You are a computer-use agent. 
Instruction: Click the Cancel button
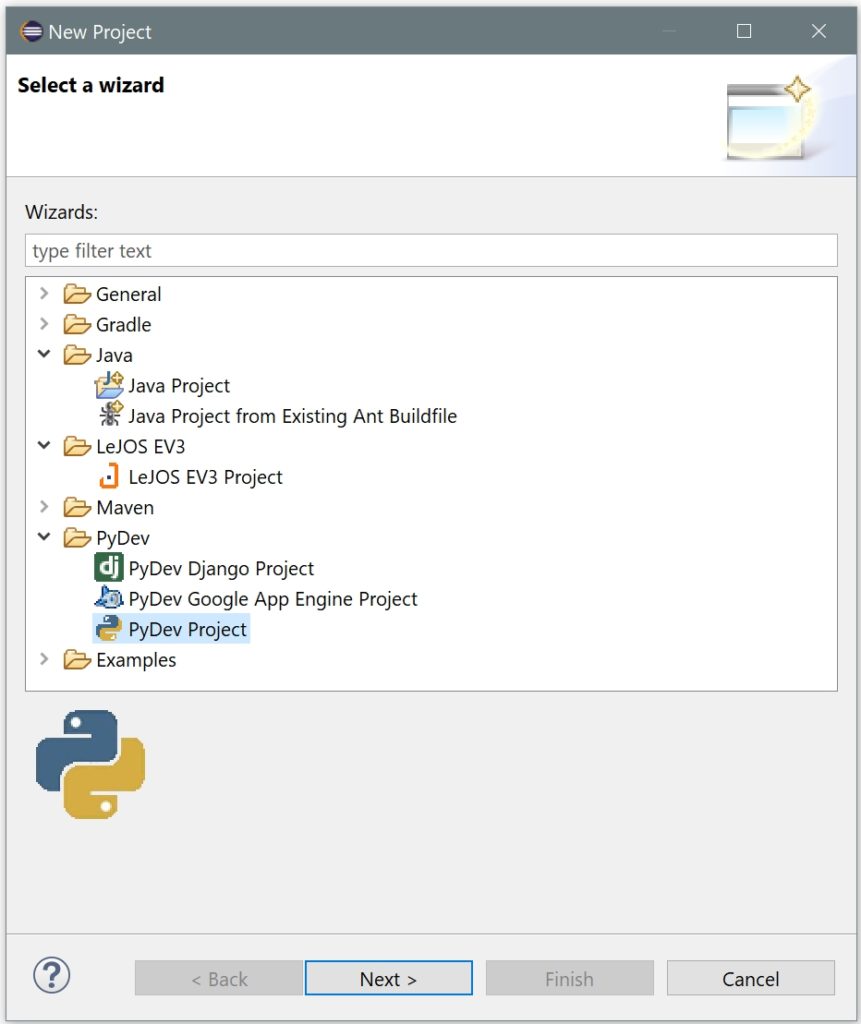[x=750, y=977]
